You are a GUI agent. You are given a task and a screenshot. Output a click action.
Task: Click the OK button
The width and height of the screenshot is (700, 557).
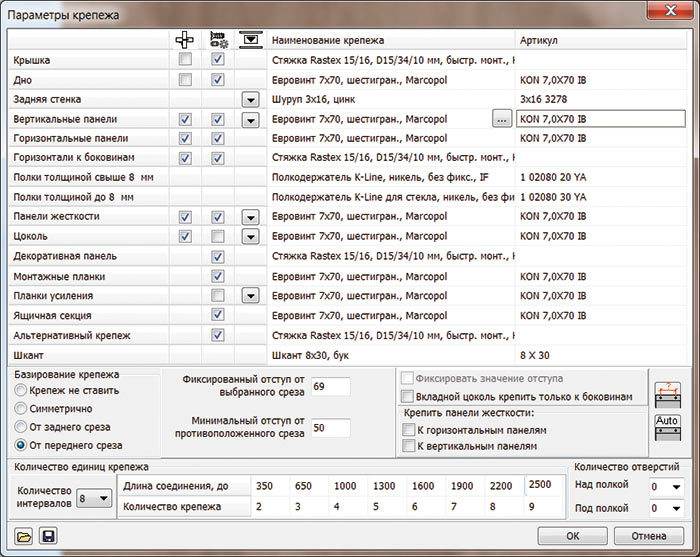pos(572,535)
